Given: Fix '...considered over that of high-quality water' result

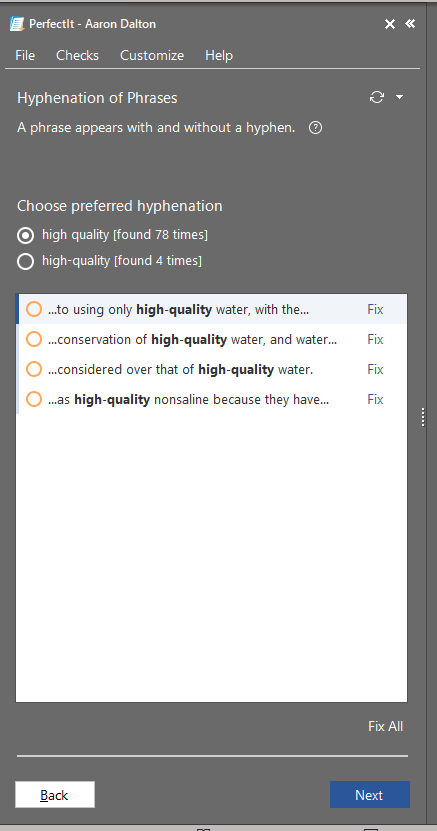Looking at the screenshot, I should click(375, 369).
